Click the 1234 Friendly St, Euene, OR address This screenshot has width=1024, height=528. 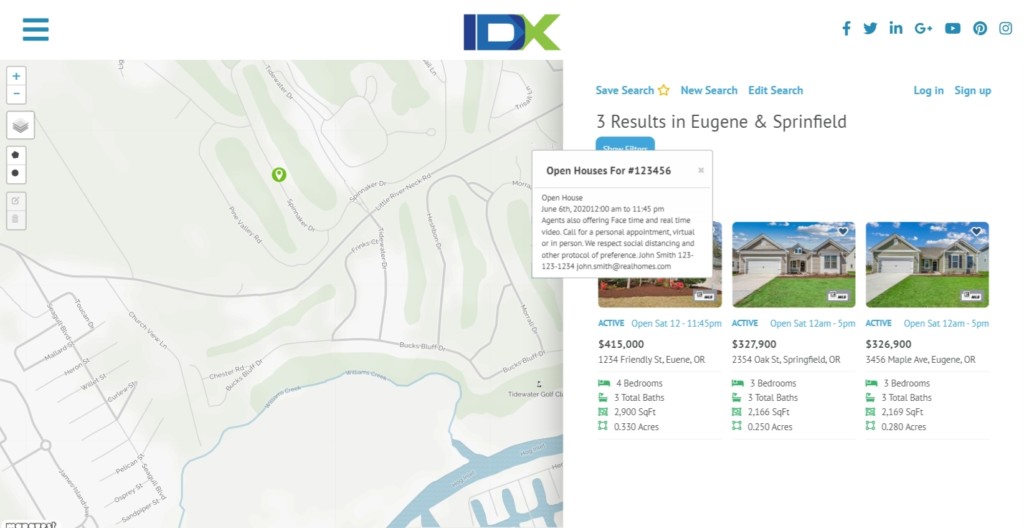652,359
